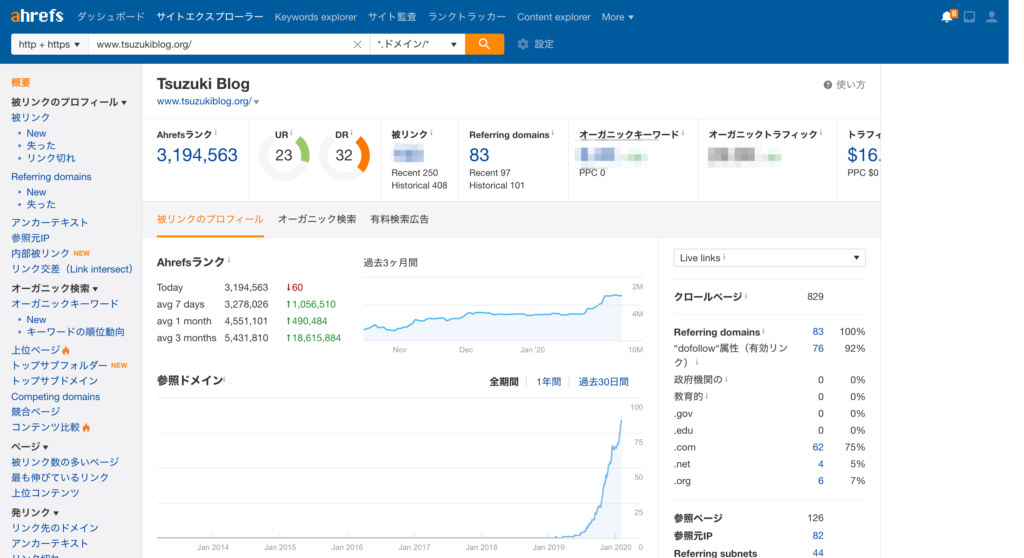Click the orange search magnifier button
This screenshot has height=558, width=1024.
pyautogui.click(x=484, y=44)
